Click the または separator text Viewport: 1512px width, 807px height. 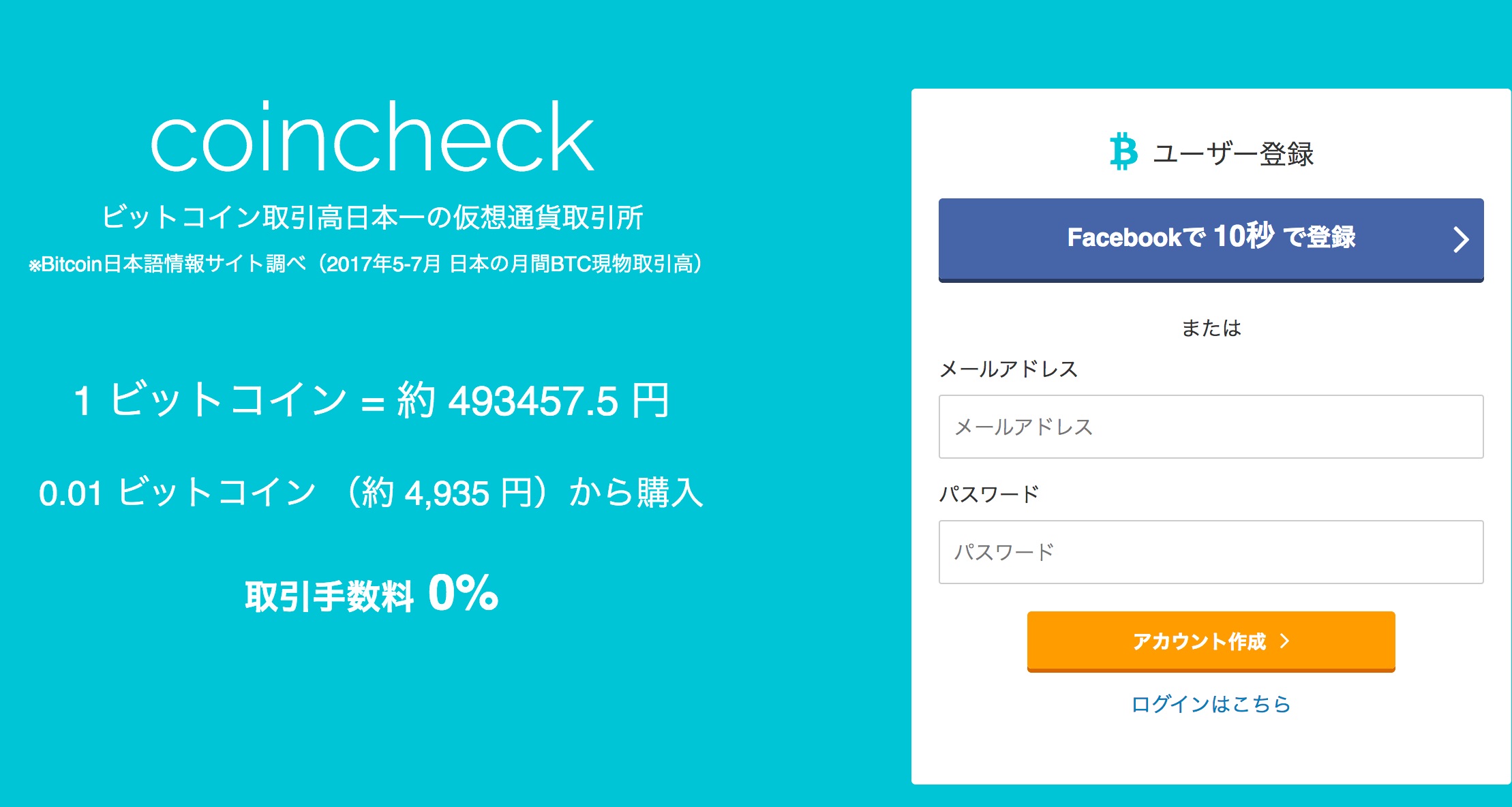pyautogui.click(x=1211, y=329)
